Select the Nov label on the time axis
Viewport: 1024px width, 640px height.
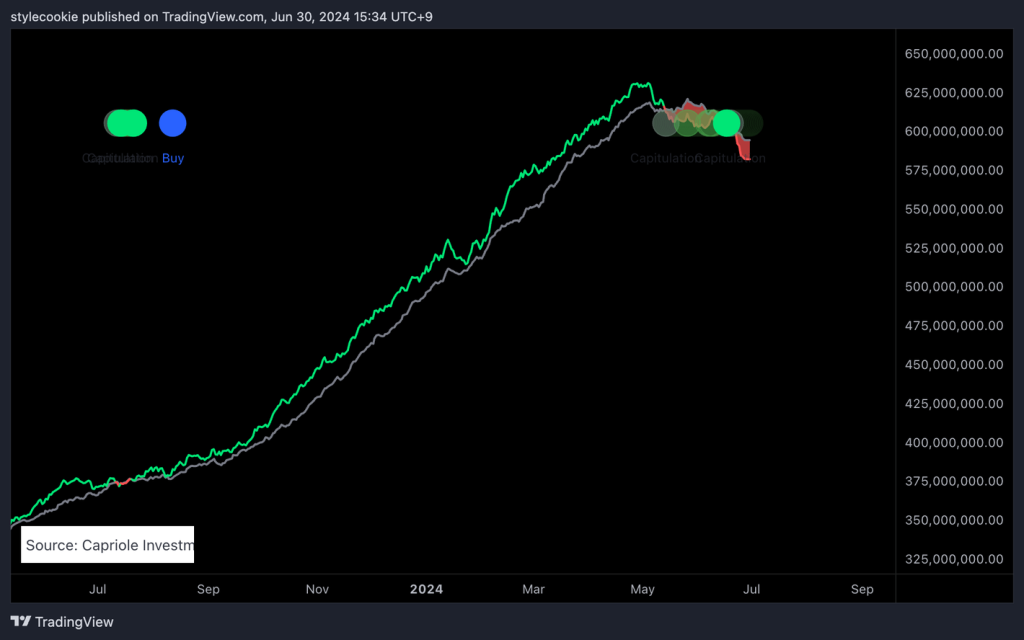point(317,589)
